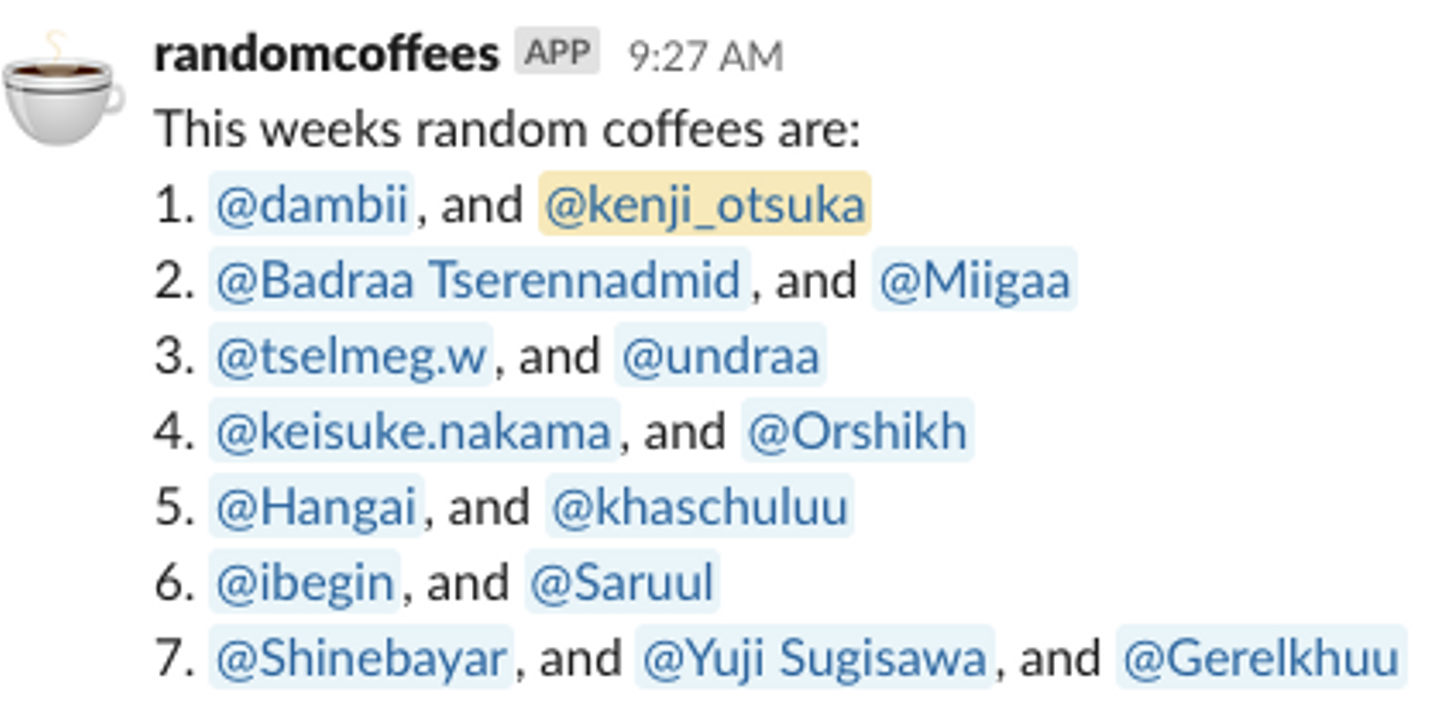The image size is (1440, 718).
Task: Open the @keisuke.nakama mention
Action: pos(414,432)
